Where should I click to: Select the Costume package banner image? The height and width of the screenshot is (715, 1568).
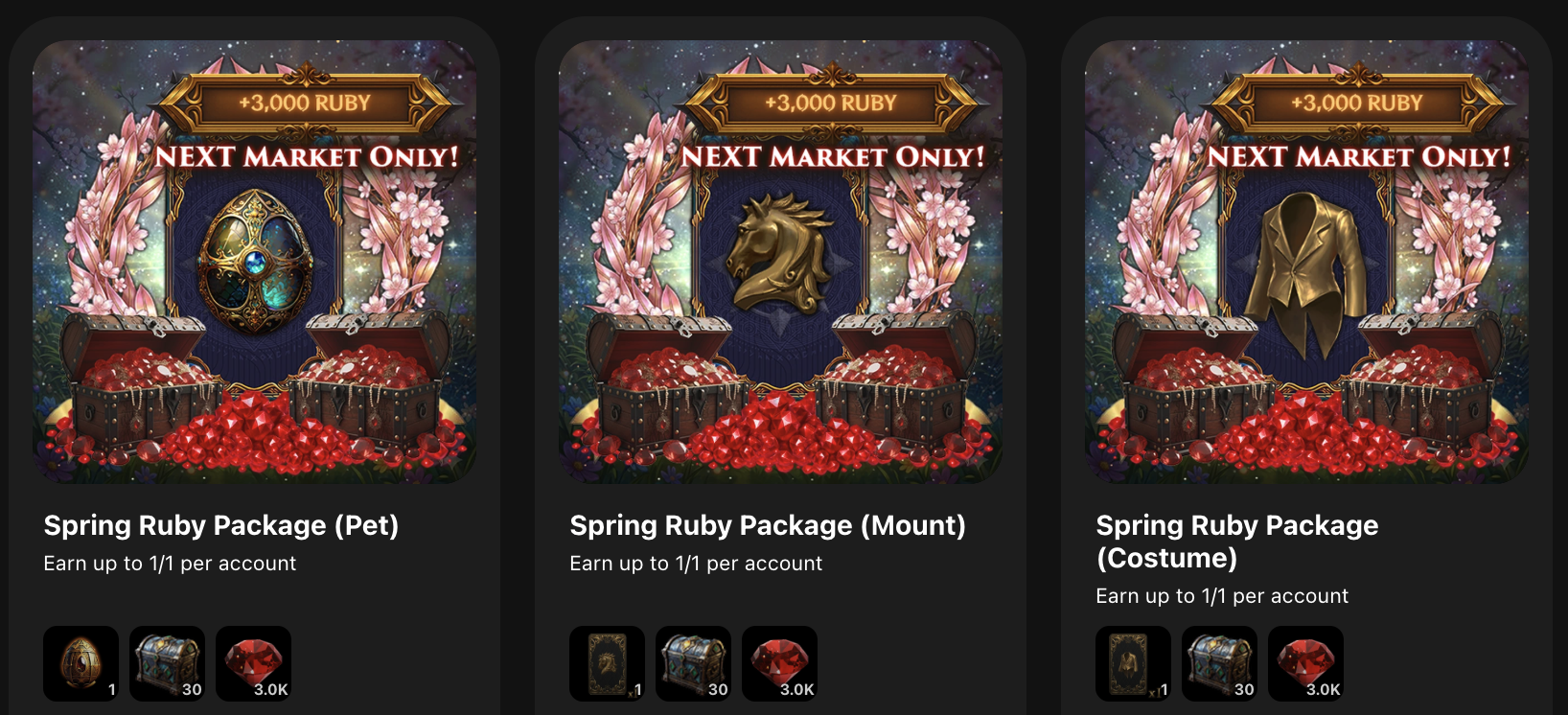pos(1307,262)
